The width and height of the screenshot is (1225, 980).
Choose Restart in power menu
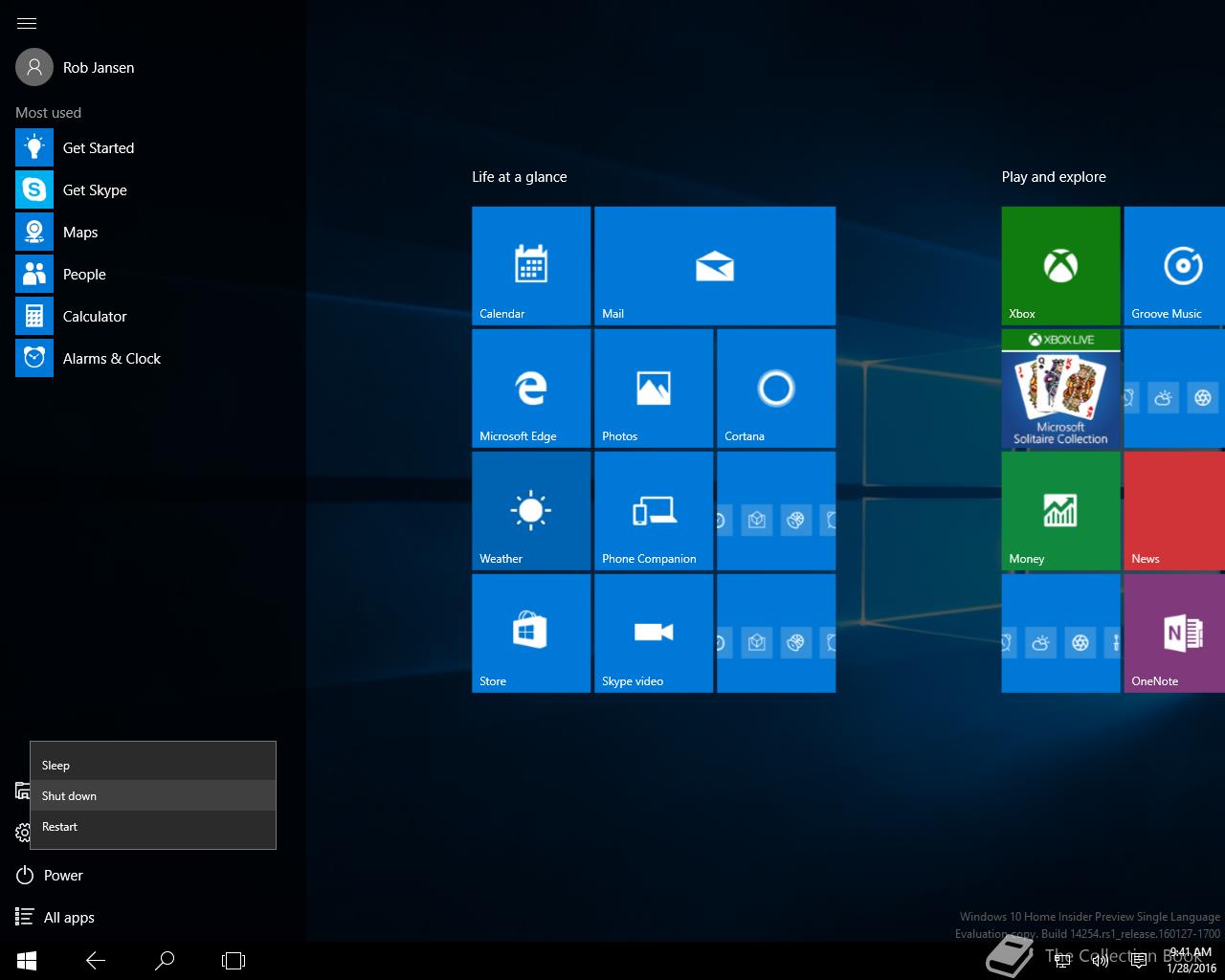[153, 827]
